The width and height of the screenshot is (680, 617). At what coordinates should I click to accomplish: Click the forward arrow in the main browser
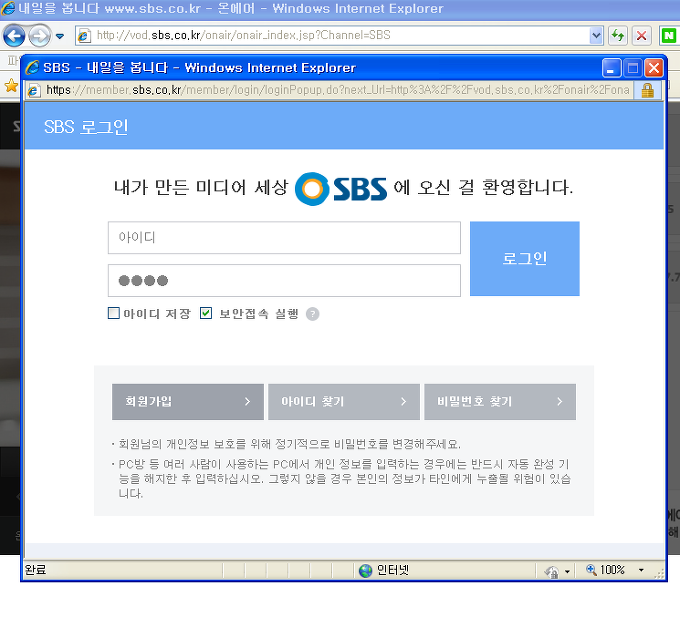point(39,36)
